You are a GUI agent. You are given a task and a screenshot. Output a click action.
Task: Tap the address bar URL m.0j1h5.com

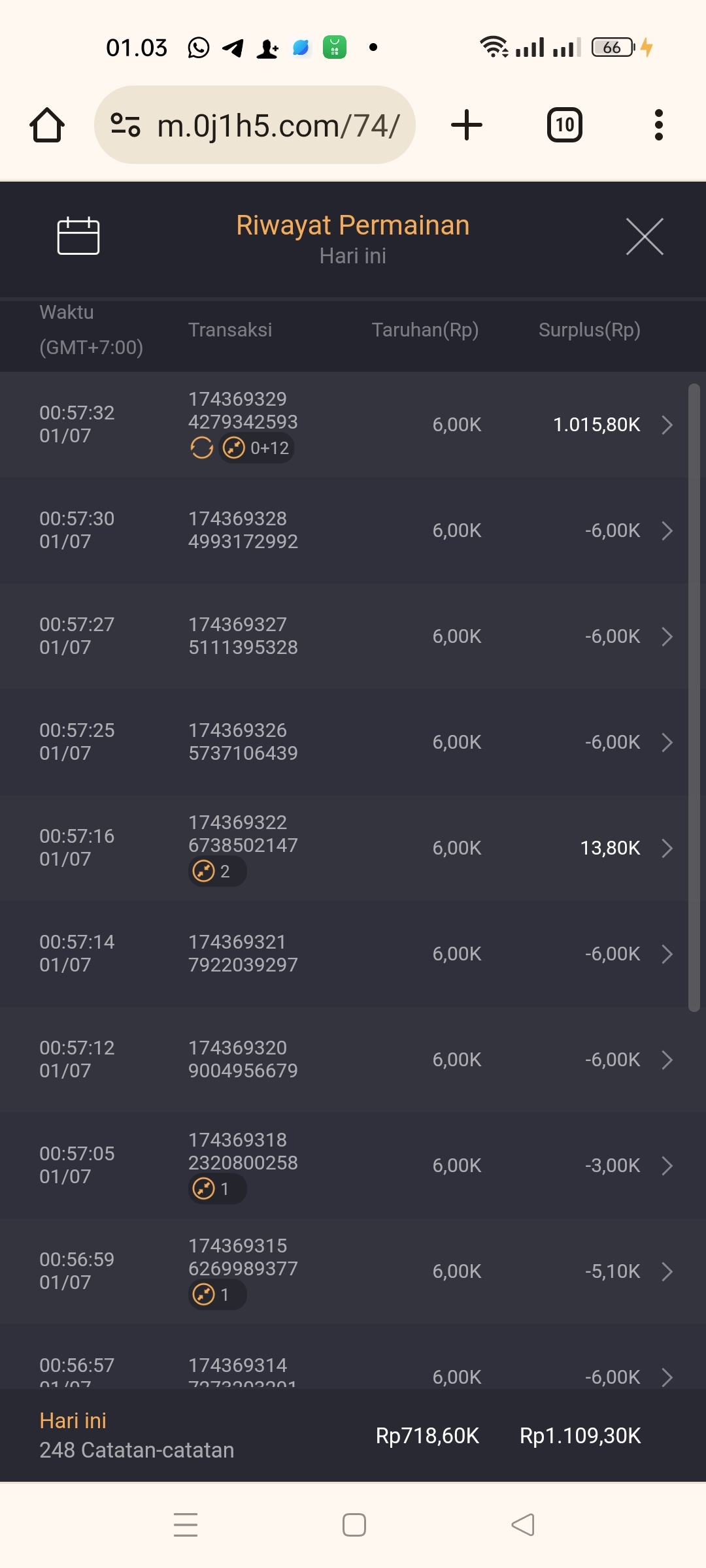click(x=278, y=125)
